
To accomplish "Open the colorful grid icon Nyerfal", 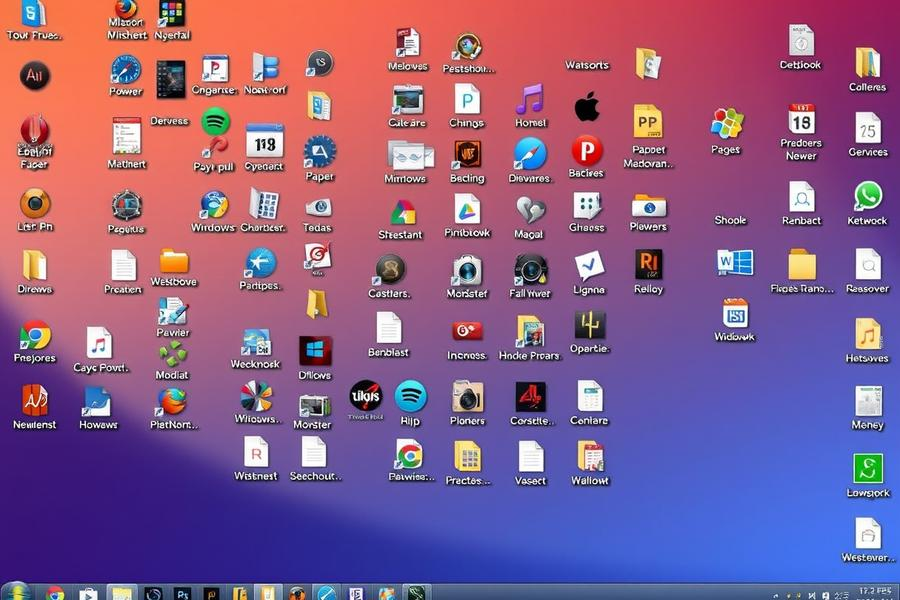I will 171,13.
